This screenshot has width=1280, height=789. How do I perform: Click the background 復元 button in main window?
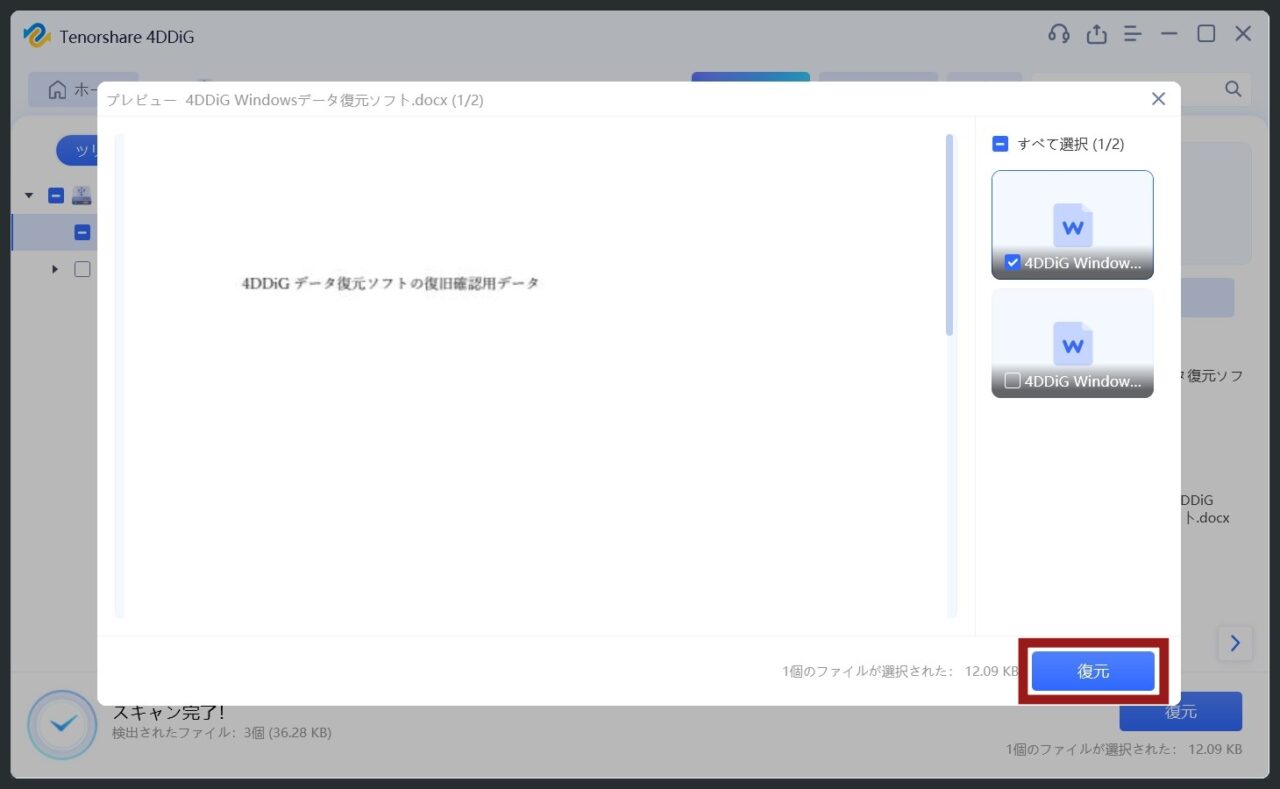tap(1181, 712)
